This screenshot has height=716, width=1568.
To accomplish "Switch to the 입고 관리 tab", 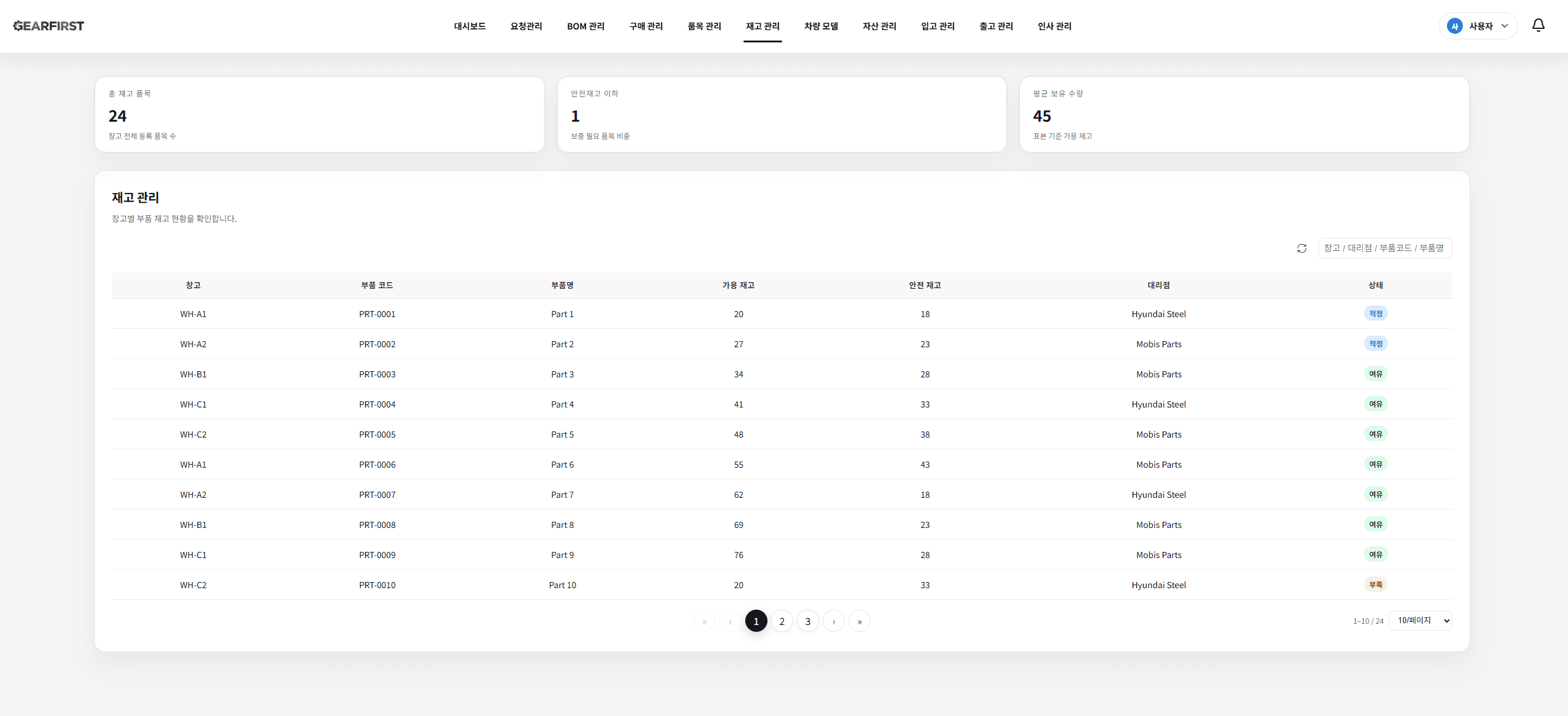I will click(938, 26).
